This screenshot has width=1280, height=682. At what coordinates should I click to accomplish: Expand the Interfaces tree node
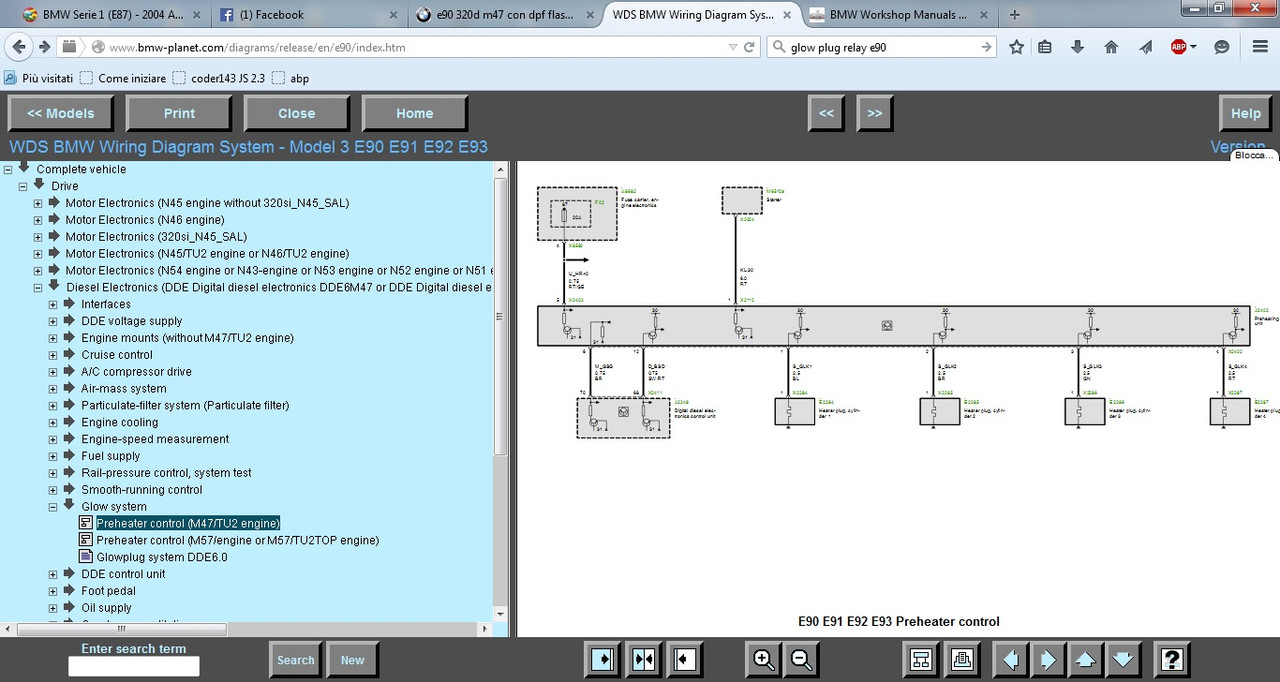click(54, 304)
